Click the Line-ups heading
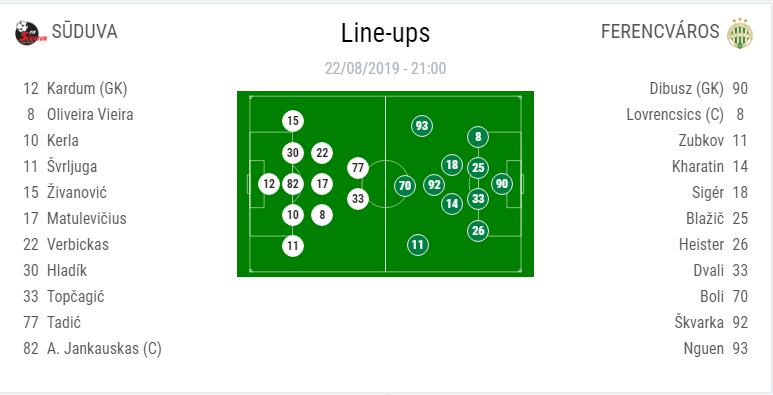This screenshot has width=773, height=395. (x=386, y=33)
